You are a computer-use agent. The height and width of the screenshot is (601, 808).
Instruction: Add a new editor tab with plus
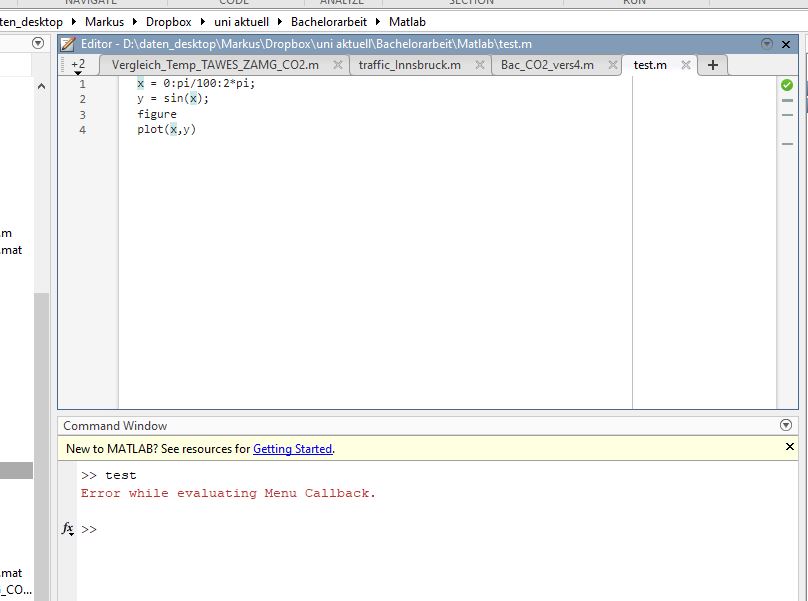pos(712,65)
